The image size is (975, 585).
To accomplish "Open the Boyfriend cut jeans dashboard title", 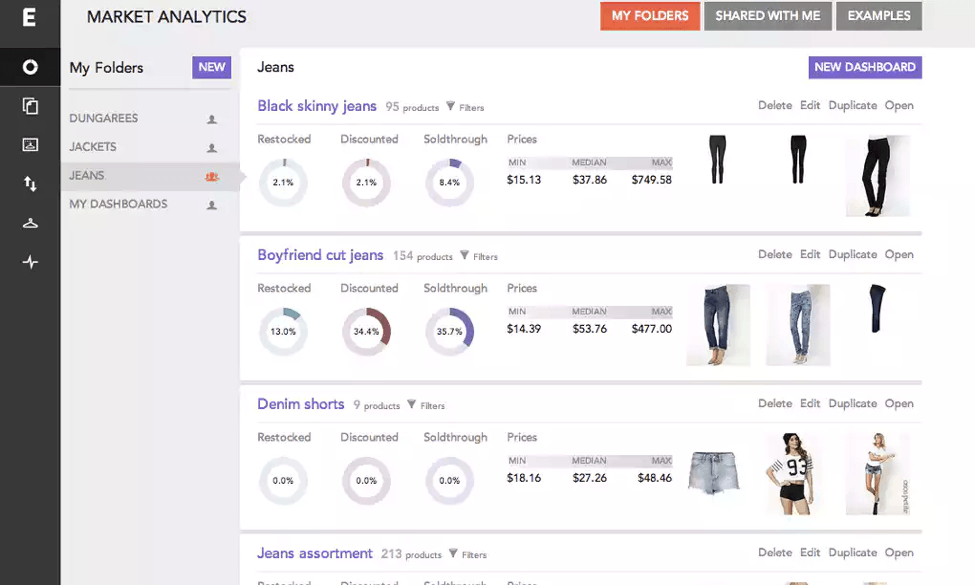I will coord(320,255).
